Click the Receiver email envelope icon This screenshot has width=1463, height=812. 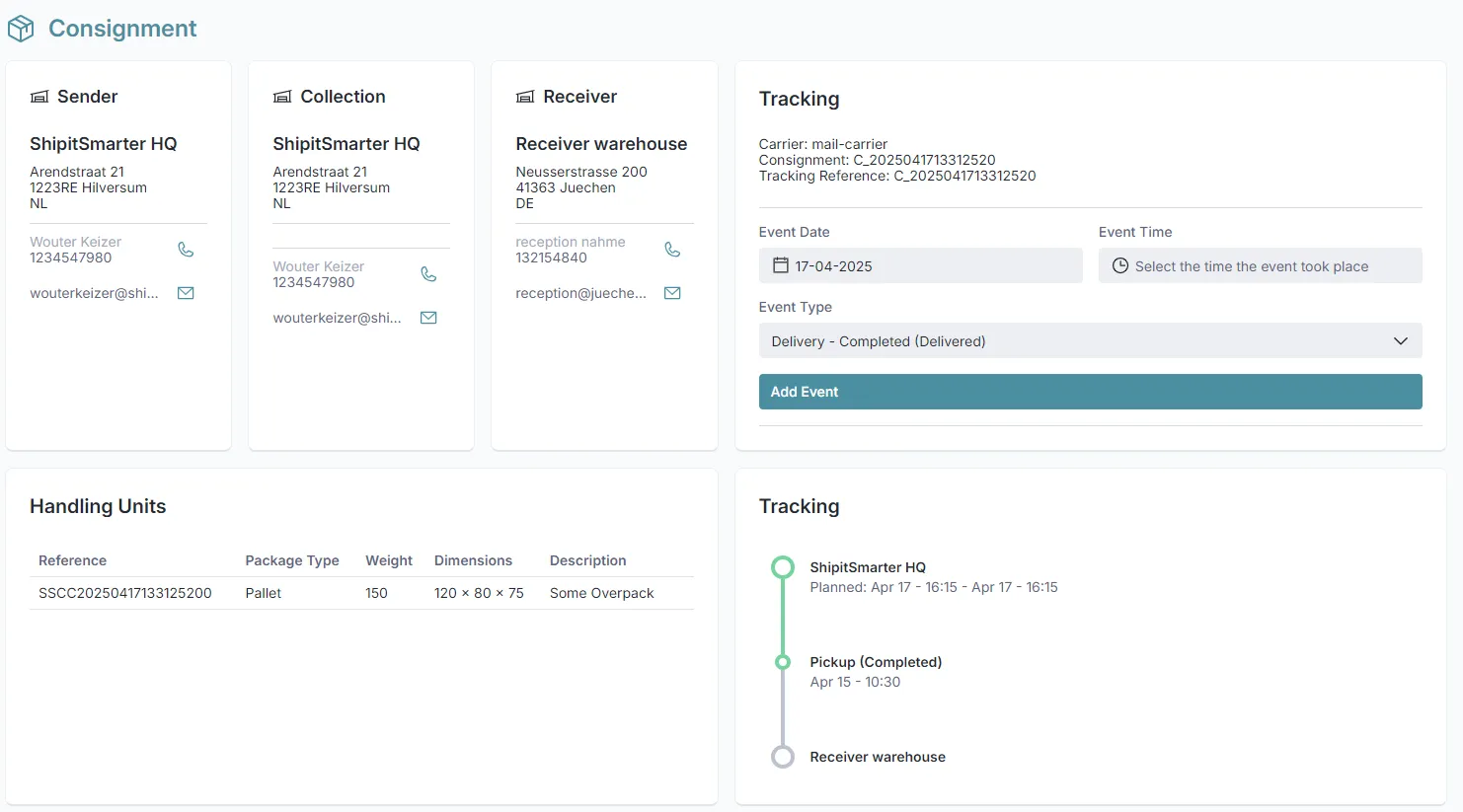coord(672,293)
